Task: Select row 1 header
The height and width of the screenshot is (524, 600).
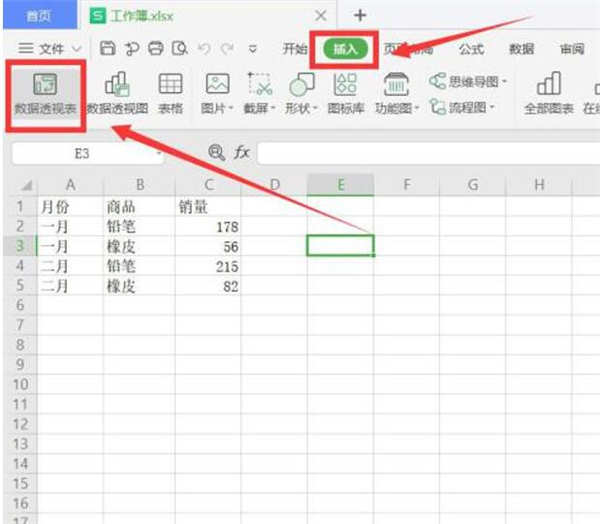Action: [x=20, y=207]
